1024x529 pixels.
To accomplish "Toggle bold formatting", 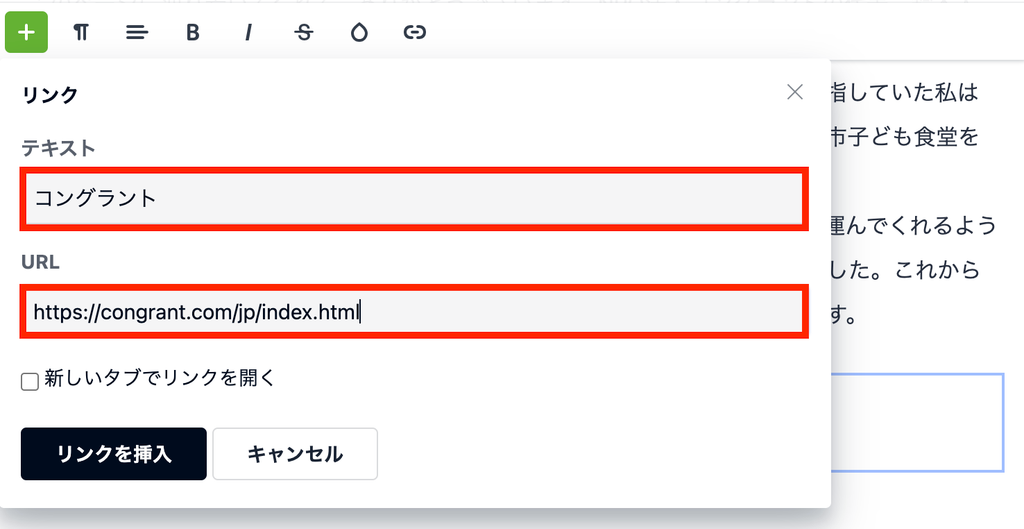I will point(192,32).
